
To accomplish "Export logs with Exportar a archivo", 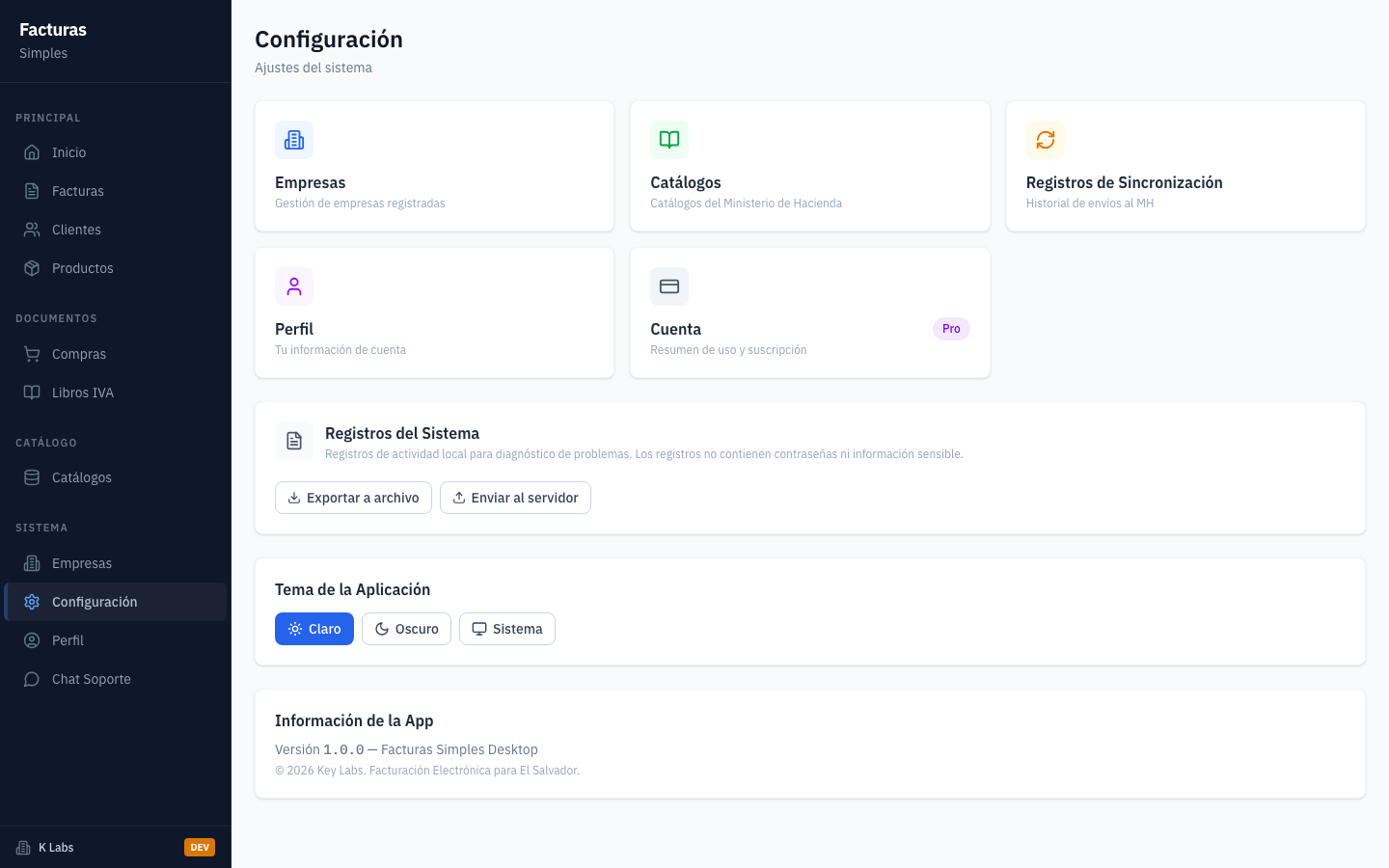I will click(x=353, y=498).
